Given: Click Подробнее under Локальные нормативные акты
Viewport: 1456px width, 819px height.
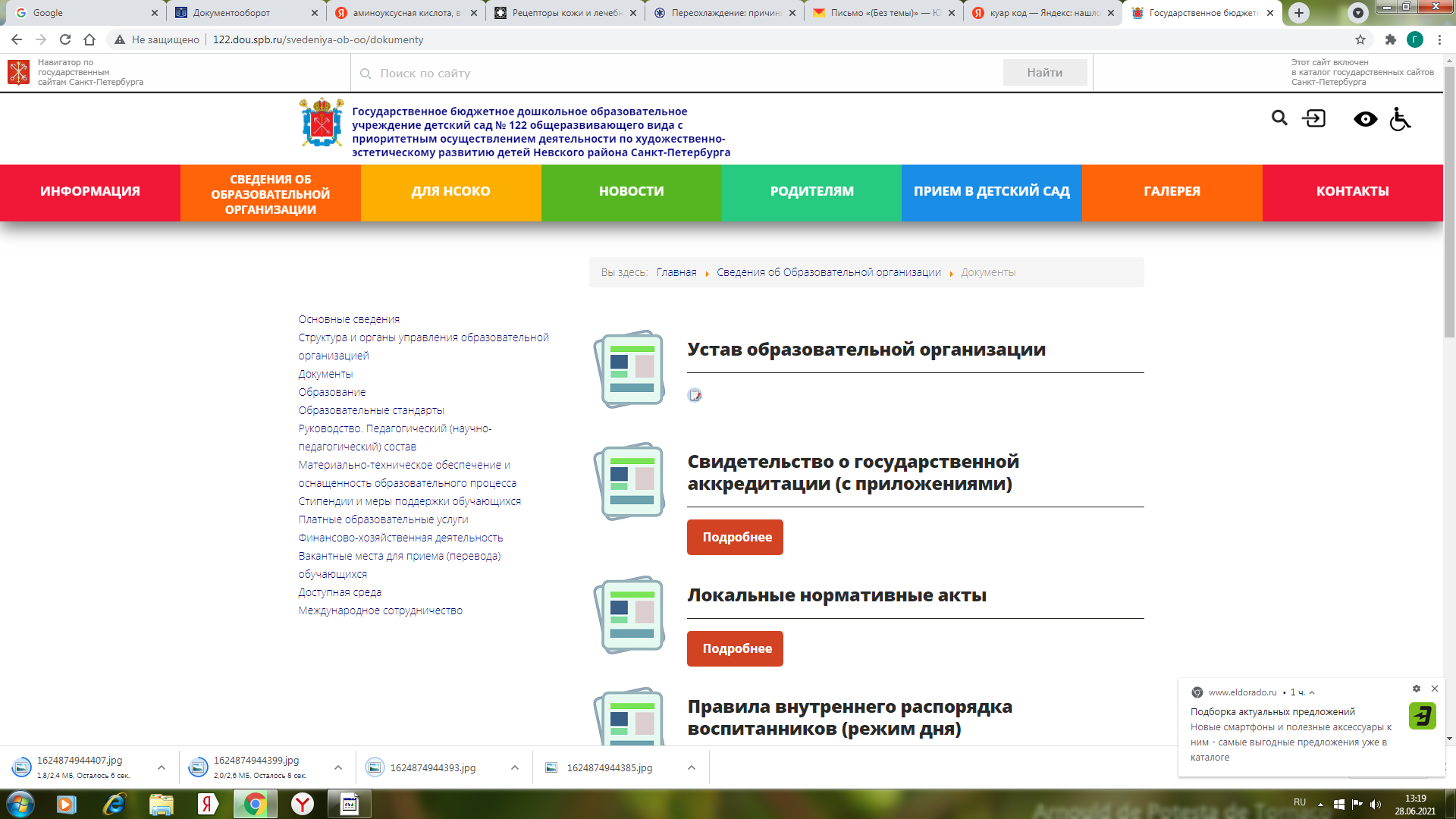Looking at the screenshot, I should coord(734,648).
